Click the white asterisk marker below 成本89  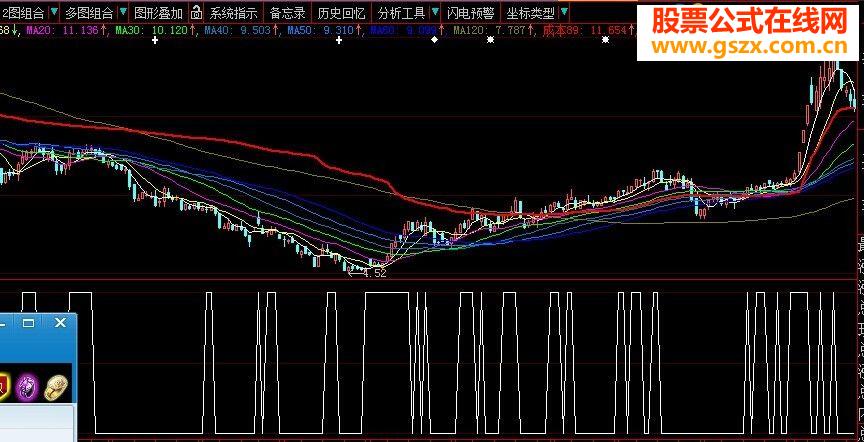(606, 40)
